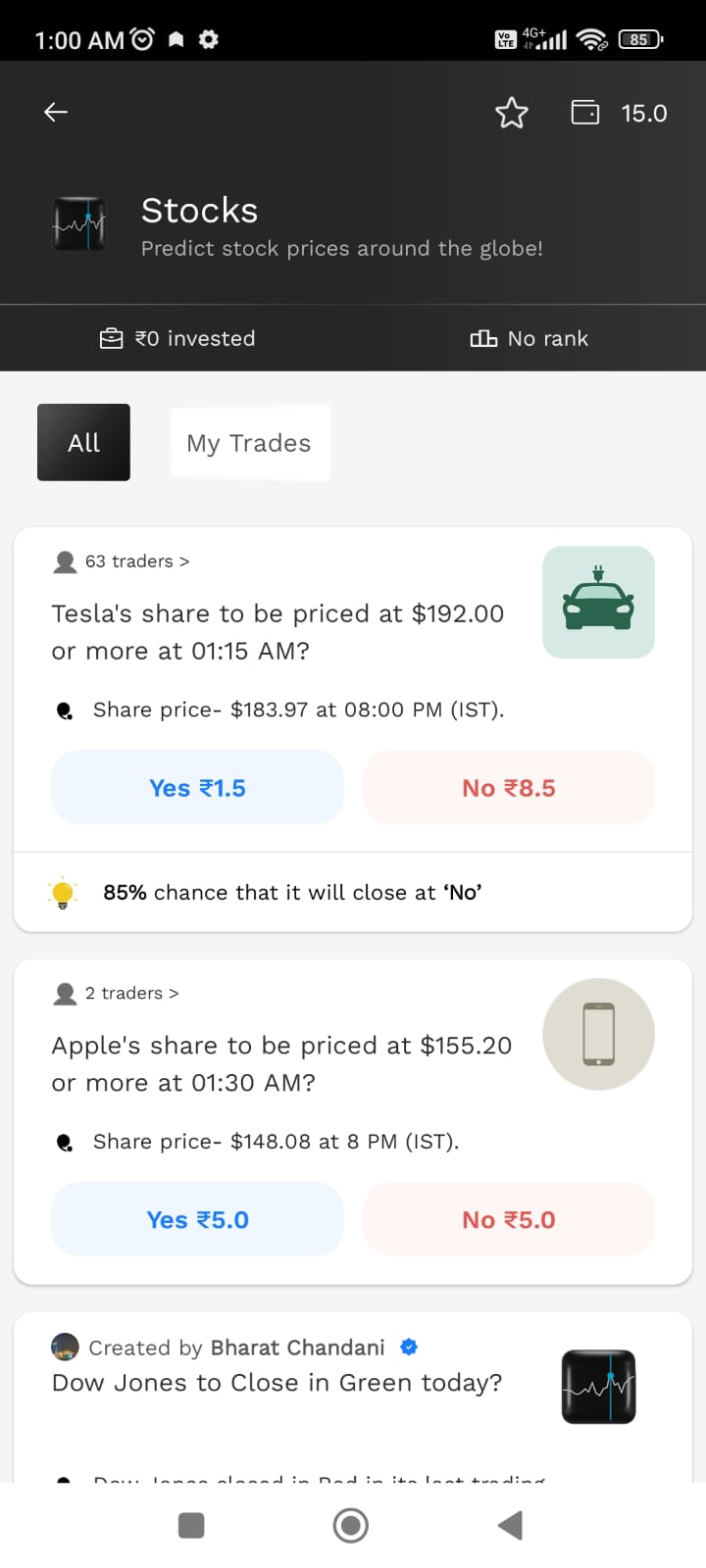This screenshot has height=1568, width=706.
Task: Toggle the favorite star icon
Action: tap(512, 113)
